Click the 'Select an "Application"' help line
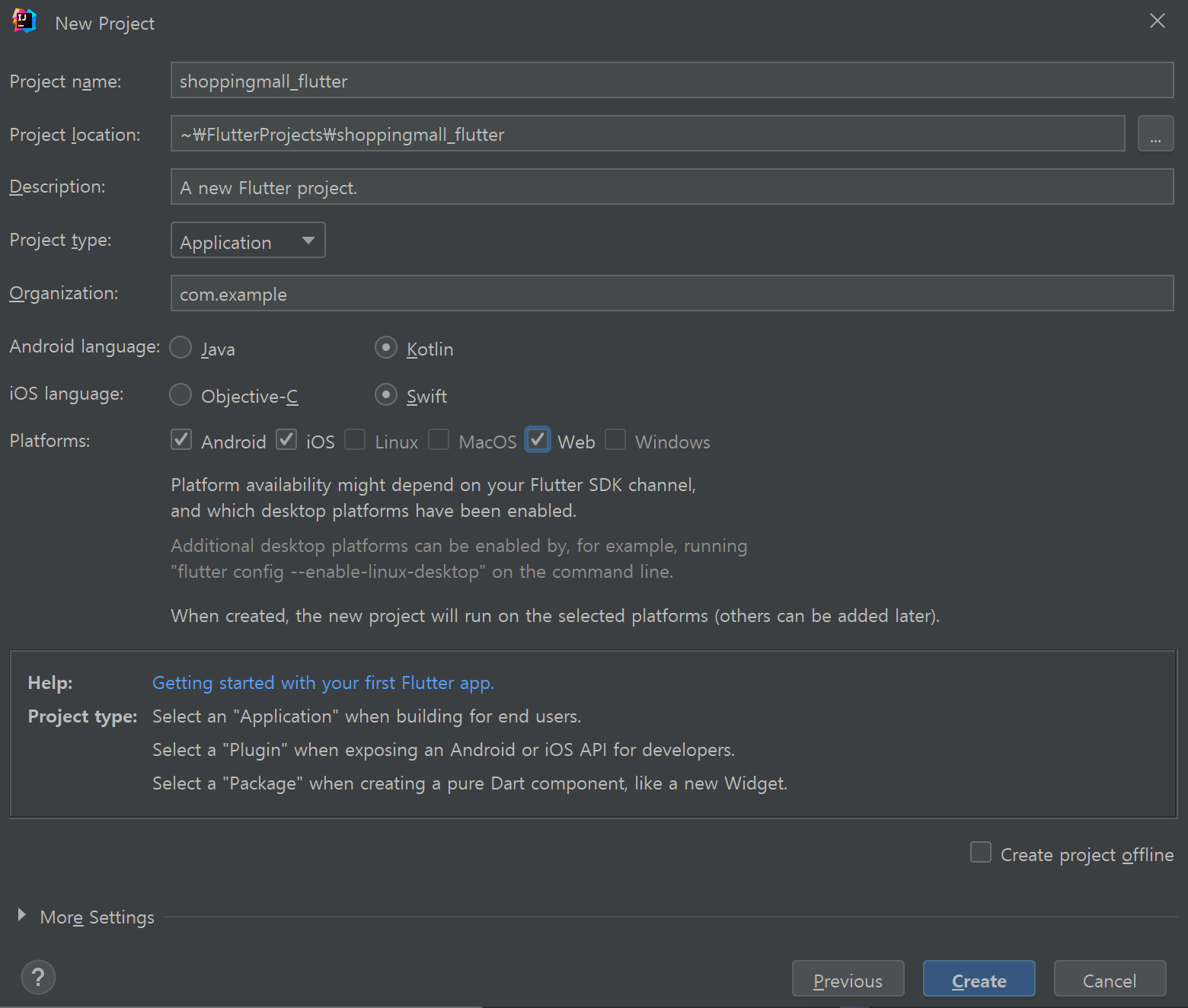1188x1008 pixels. [366, 716]
